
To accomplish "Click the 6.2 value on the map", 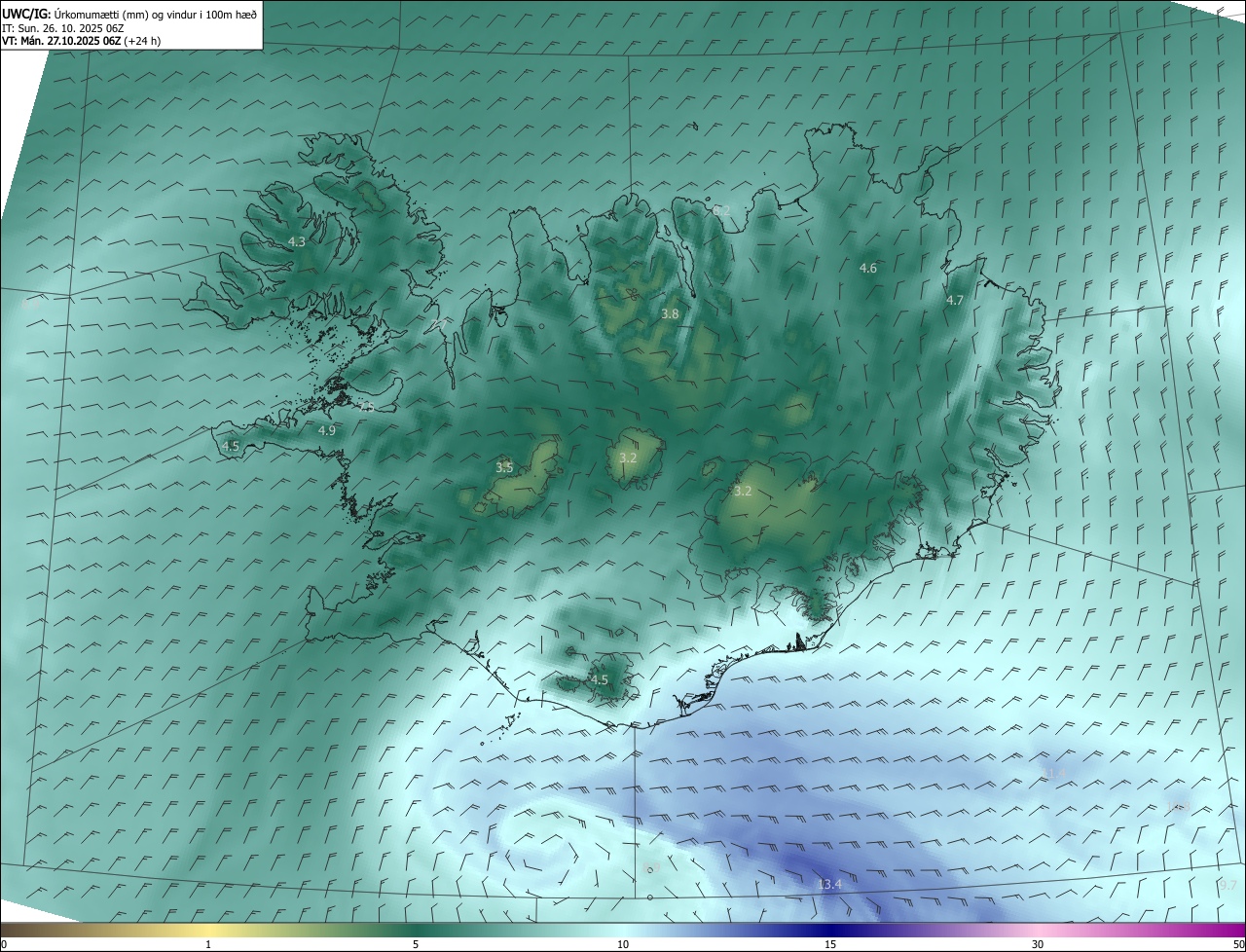I will coord(721,210).
